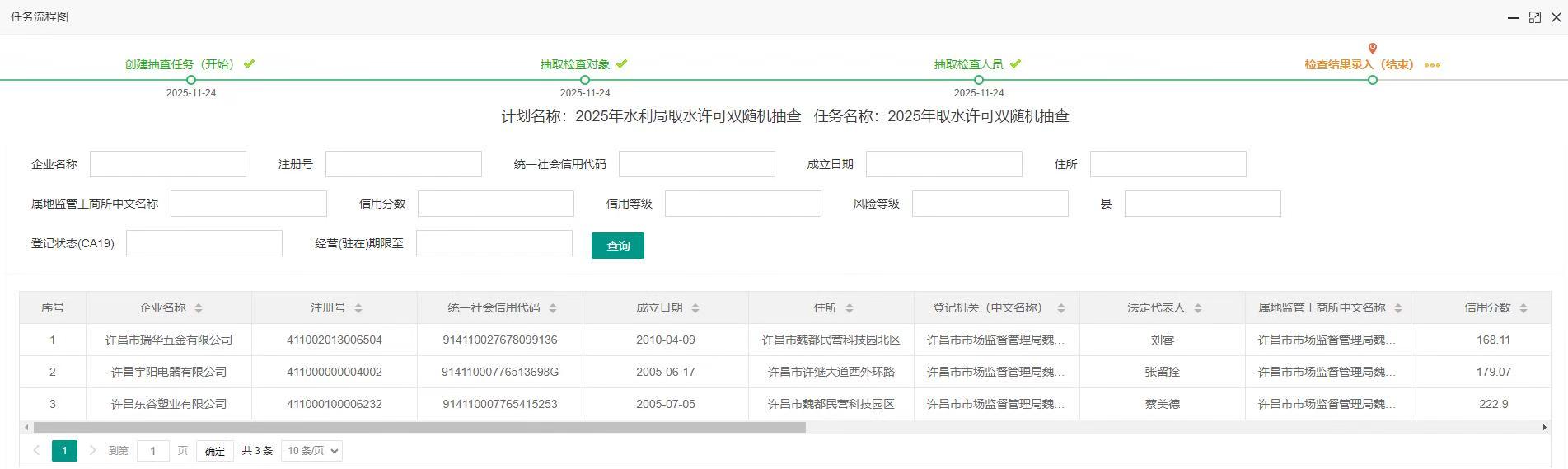This screenshot has height=469, width=1568.
Task: Select the 抽取检查对象 step
Action: pyautogui.click(x=575, y=64)
